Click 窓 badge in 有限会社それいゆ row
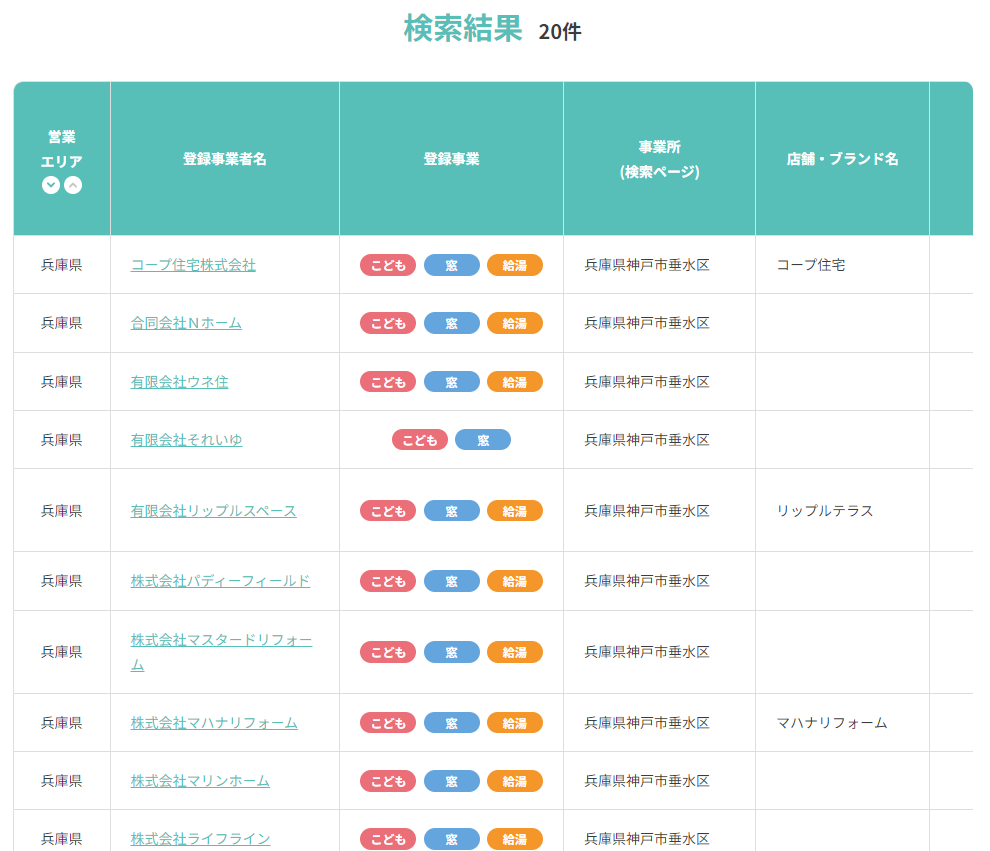Image resolution: width=990 pixels, height=851 pixels. click(x=483, y=440)
